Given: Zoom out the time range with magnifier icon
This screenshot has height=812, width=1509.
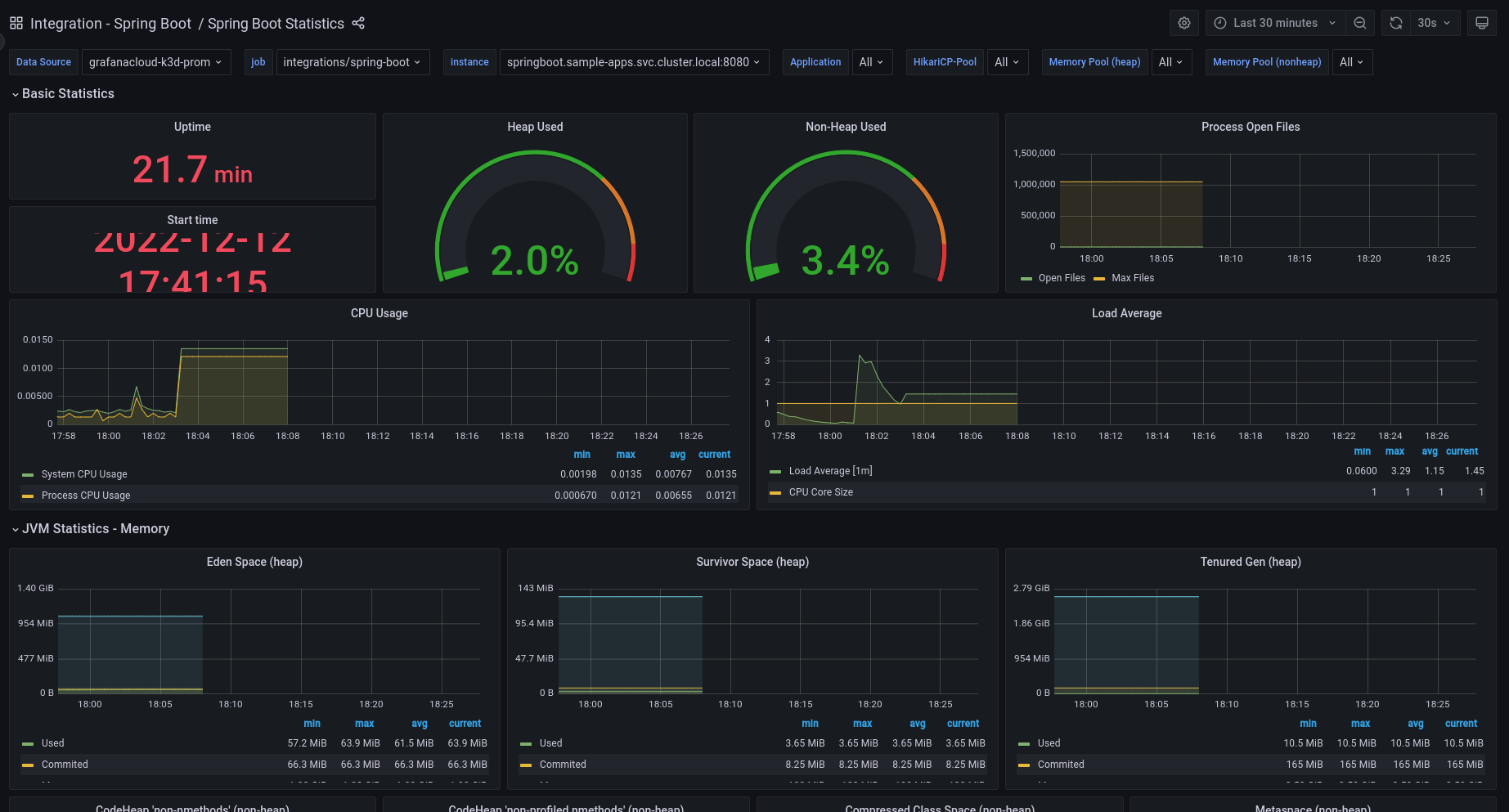Looking at the screenshot, I should tap(1360, 22).
